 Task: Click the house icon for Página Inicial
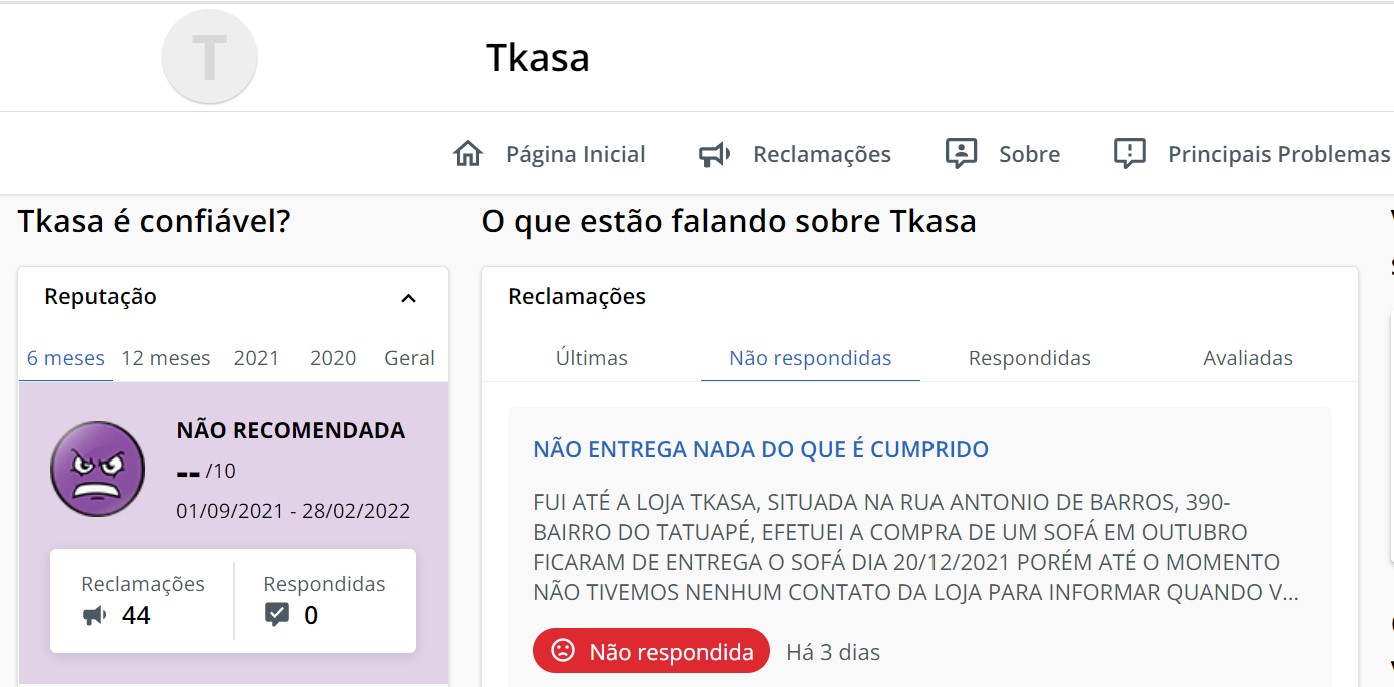(x=468, y=154)
